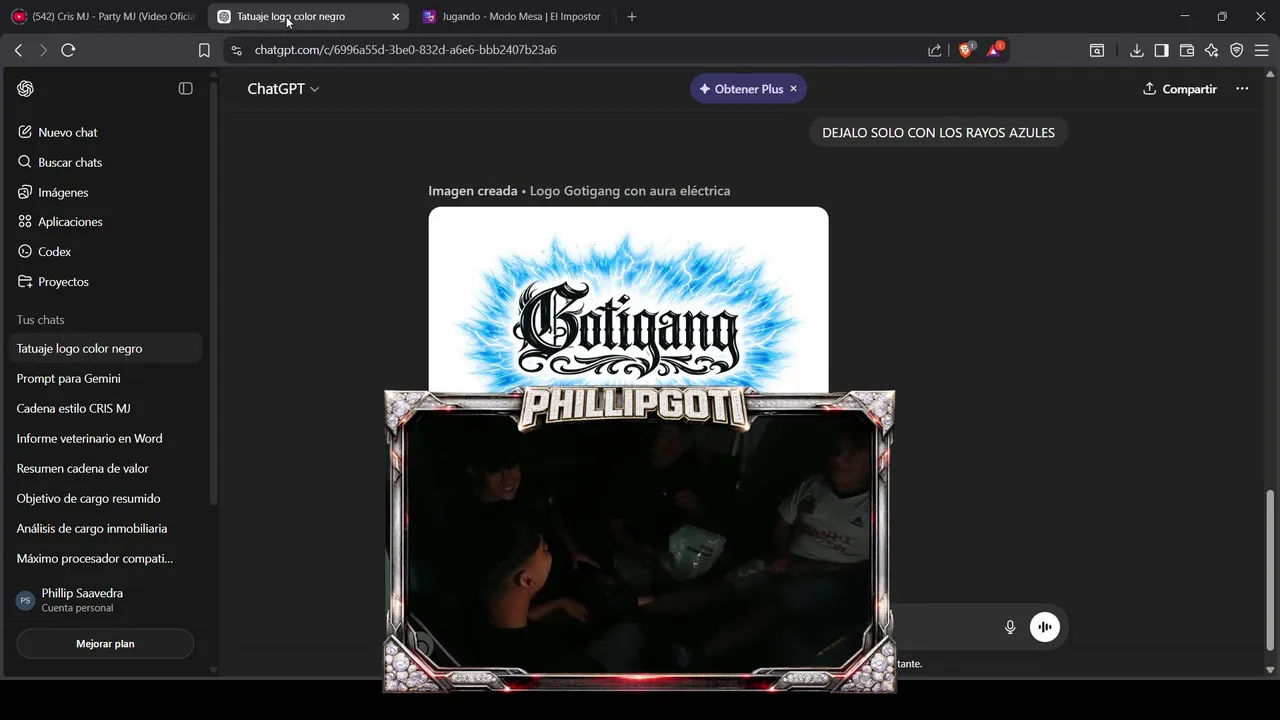The height and width of the screenshot is (720, 1280).
Task: Reload the page with the refresh icon
Action: pos(68,50)
